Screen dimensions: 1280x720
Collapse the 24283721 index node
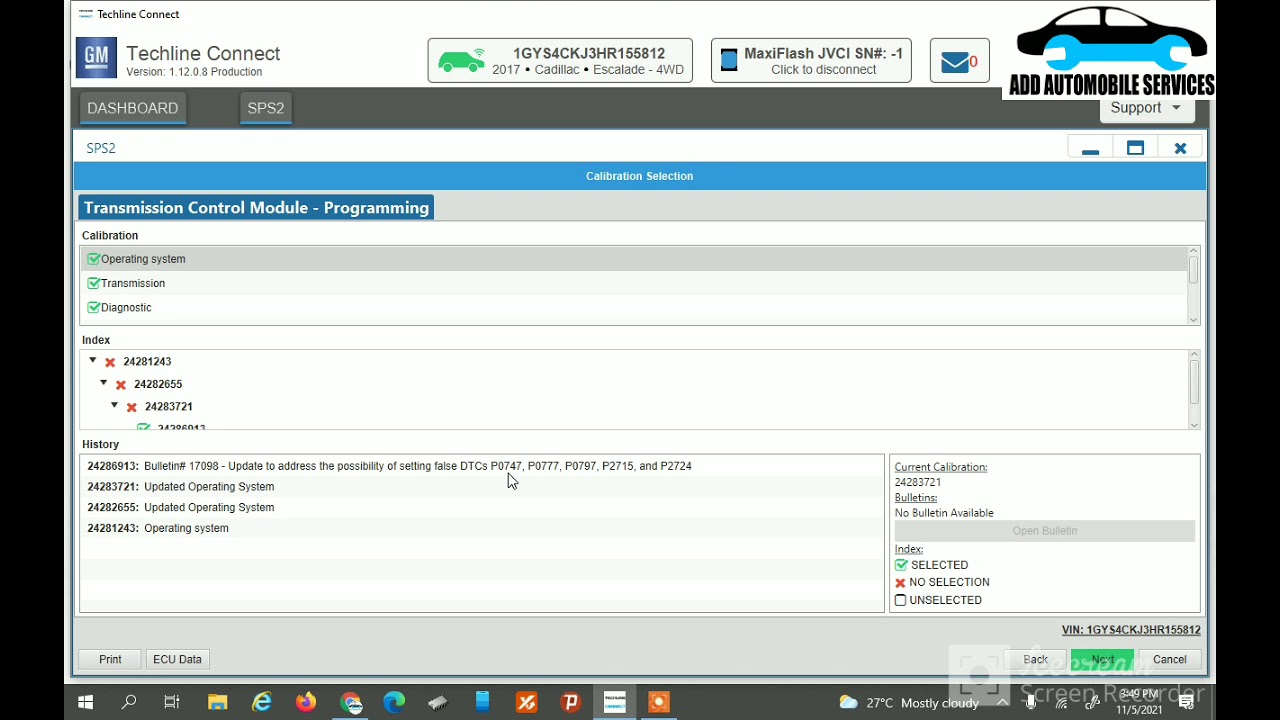point(114,405)
